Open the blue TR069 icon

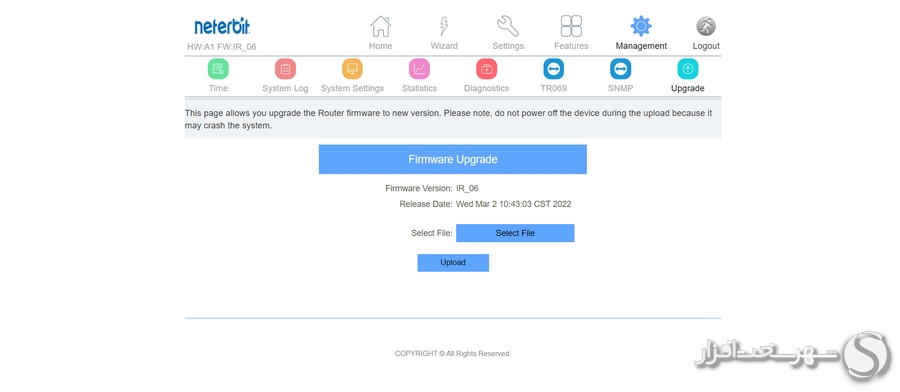coord(553,69)
